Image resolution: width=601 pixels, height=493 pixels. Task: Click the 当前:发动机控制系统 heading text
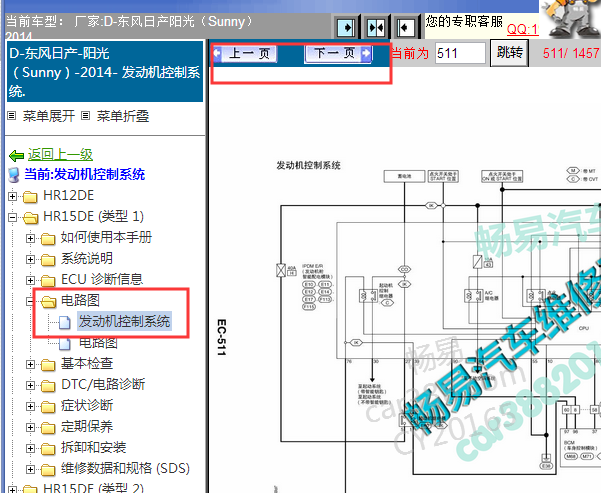pyautogui.click(x=84, y=174)
